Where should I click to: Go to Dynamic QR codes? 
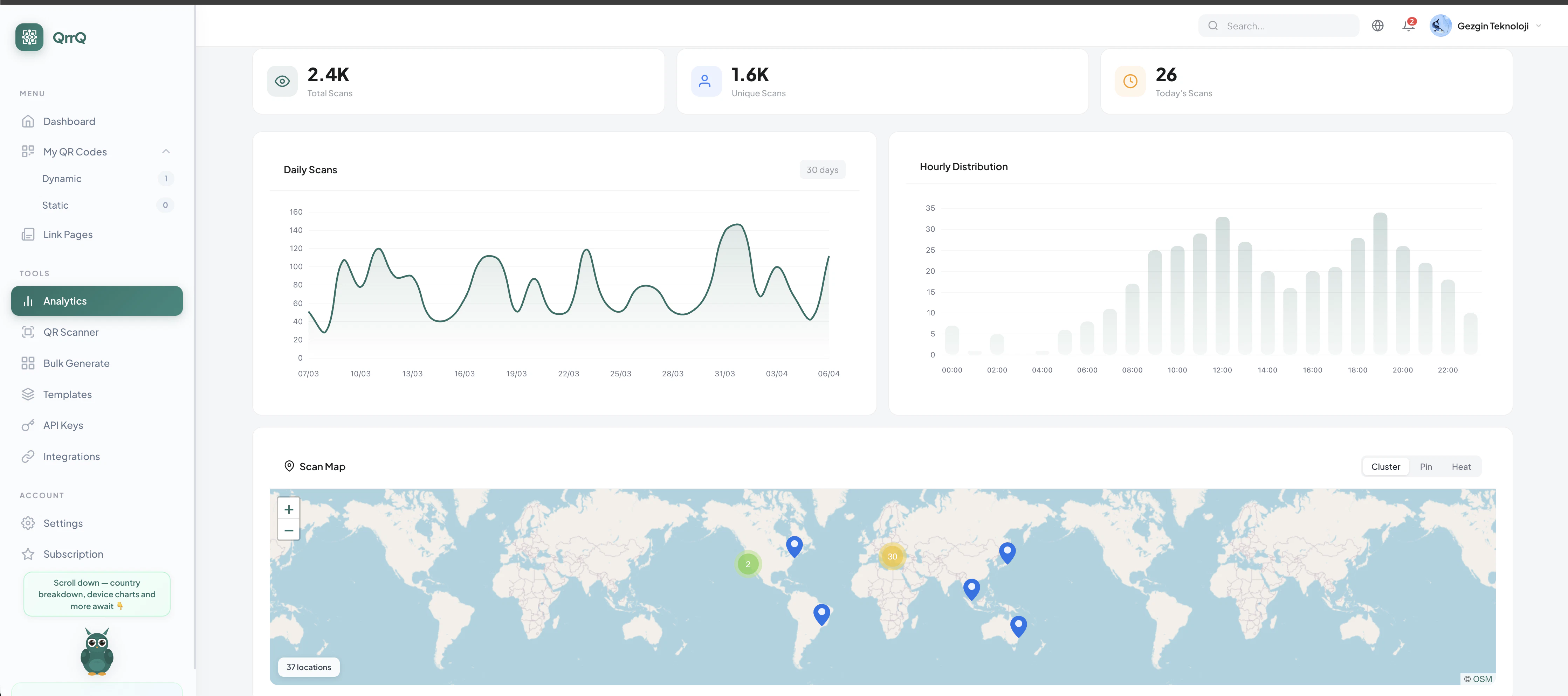coord(61,178)
